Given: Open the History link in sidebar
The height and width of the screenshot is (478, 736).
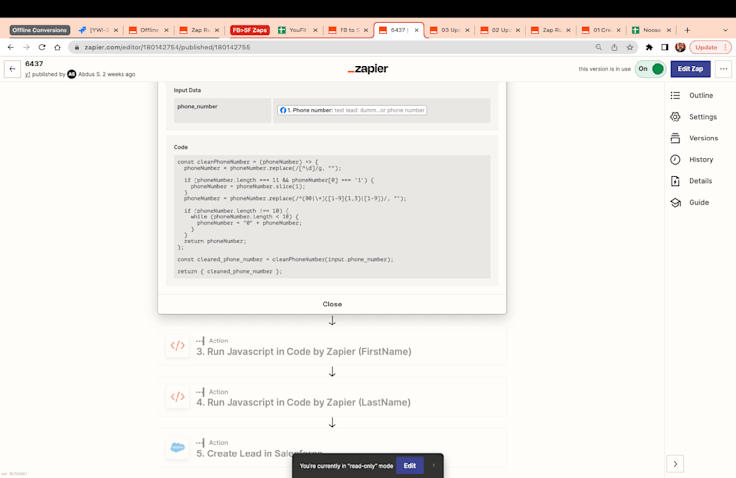Looking at the screenshot, I should (x=701, y=160).
